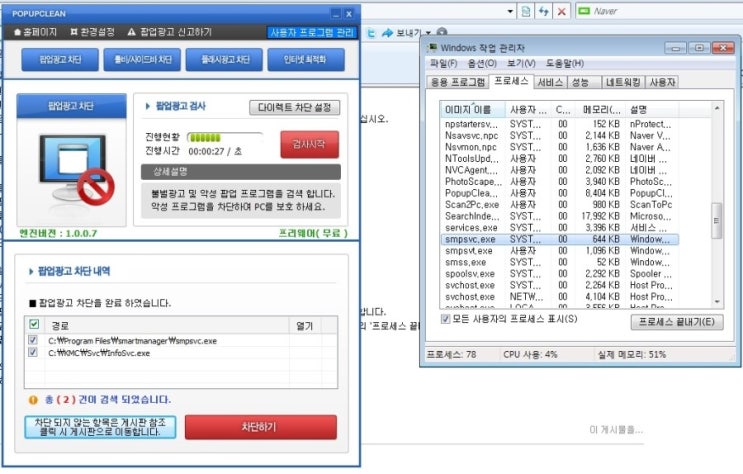Image resolution: width=743 pixels, height=474 pixels.
Task: Click C:\KMC\Svc\InfoSvc.exe path text
Action: click(99, 353)
